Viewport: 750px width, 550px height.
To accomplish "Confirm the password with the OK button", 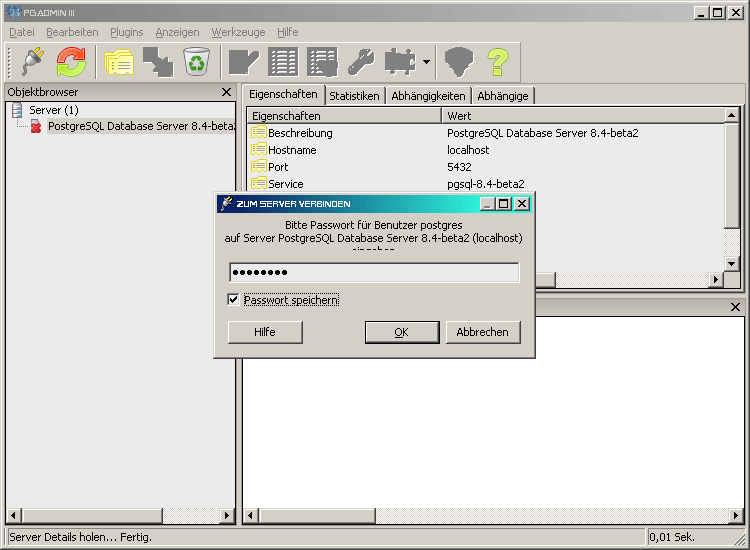I will pos(402,332).
